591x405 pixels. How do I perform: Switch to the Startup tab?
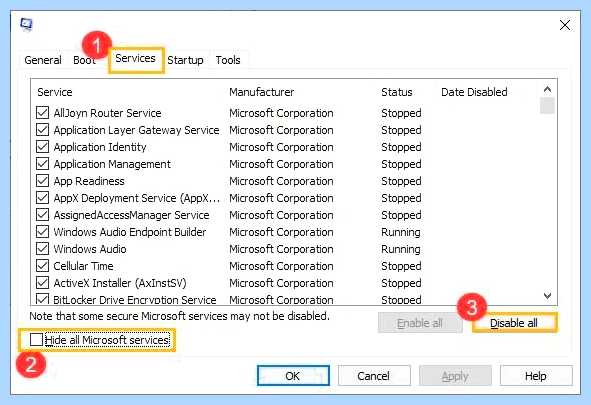(x=185, y=60)
